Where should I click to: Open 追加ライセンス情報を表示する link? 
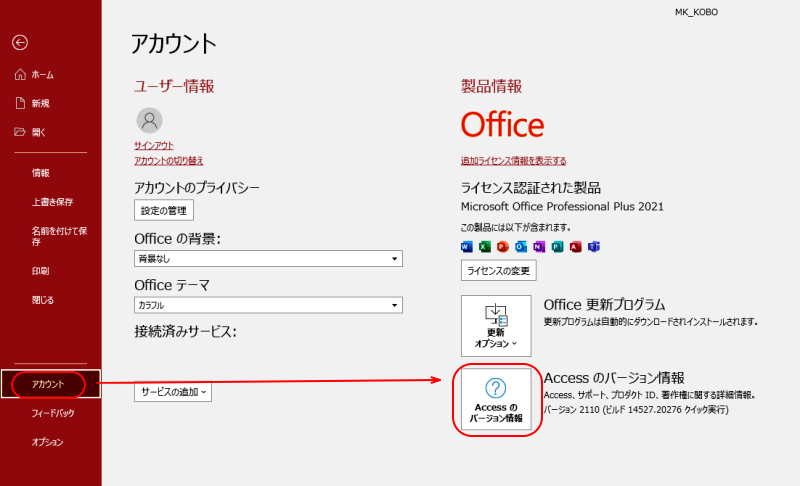point(513,161)
